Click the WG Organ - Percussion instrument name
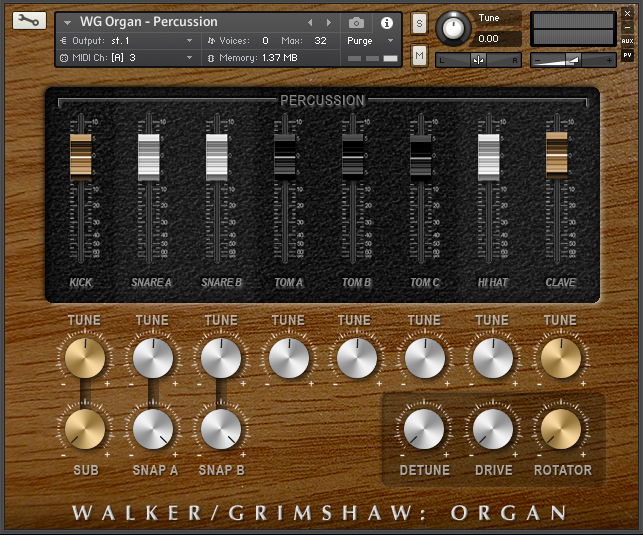The width and height of the screenshot is (643, 535). point(148,22)
